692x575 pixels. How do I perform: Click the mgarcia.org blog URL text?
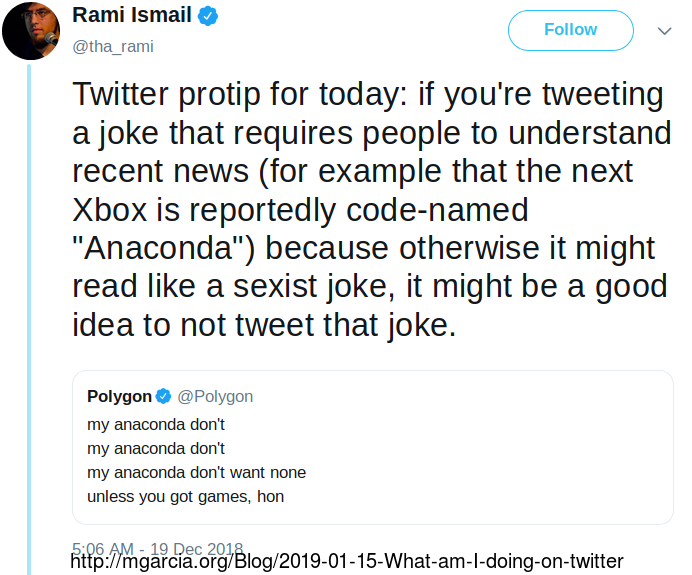[347, 562]
